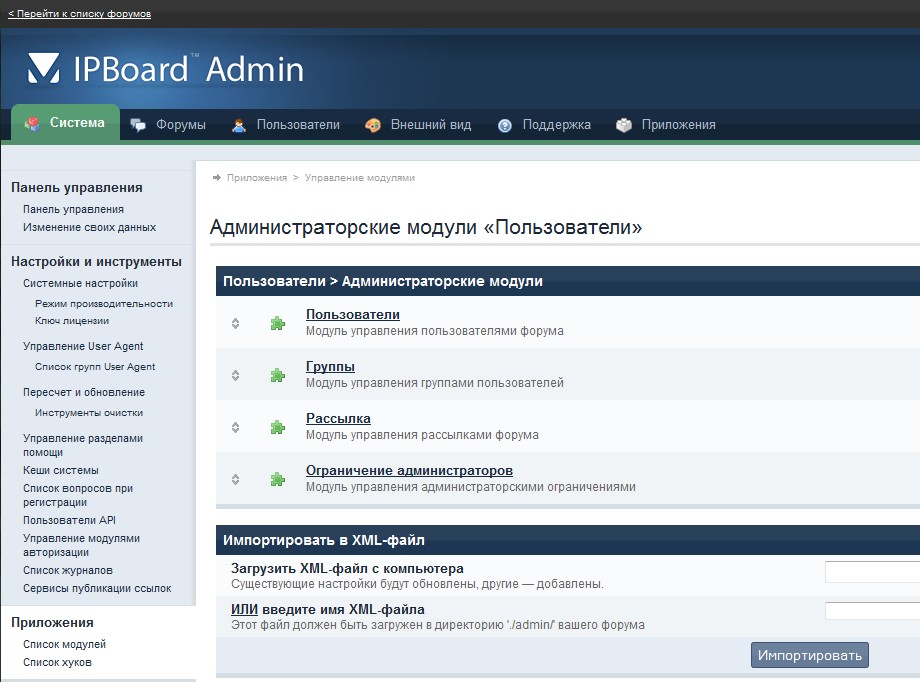Focus the XML file upload field

pos(872,571)
